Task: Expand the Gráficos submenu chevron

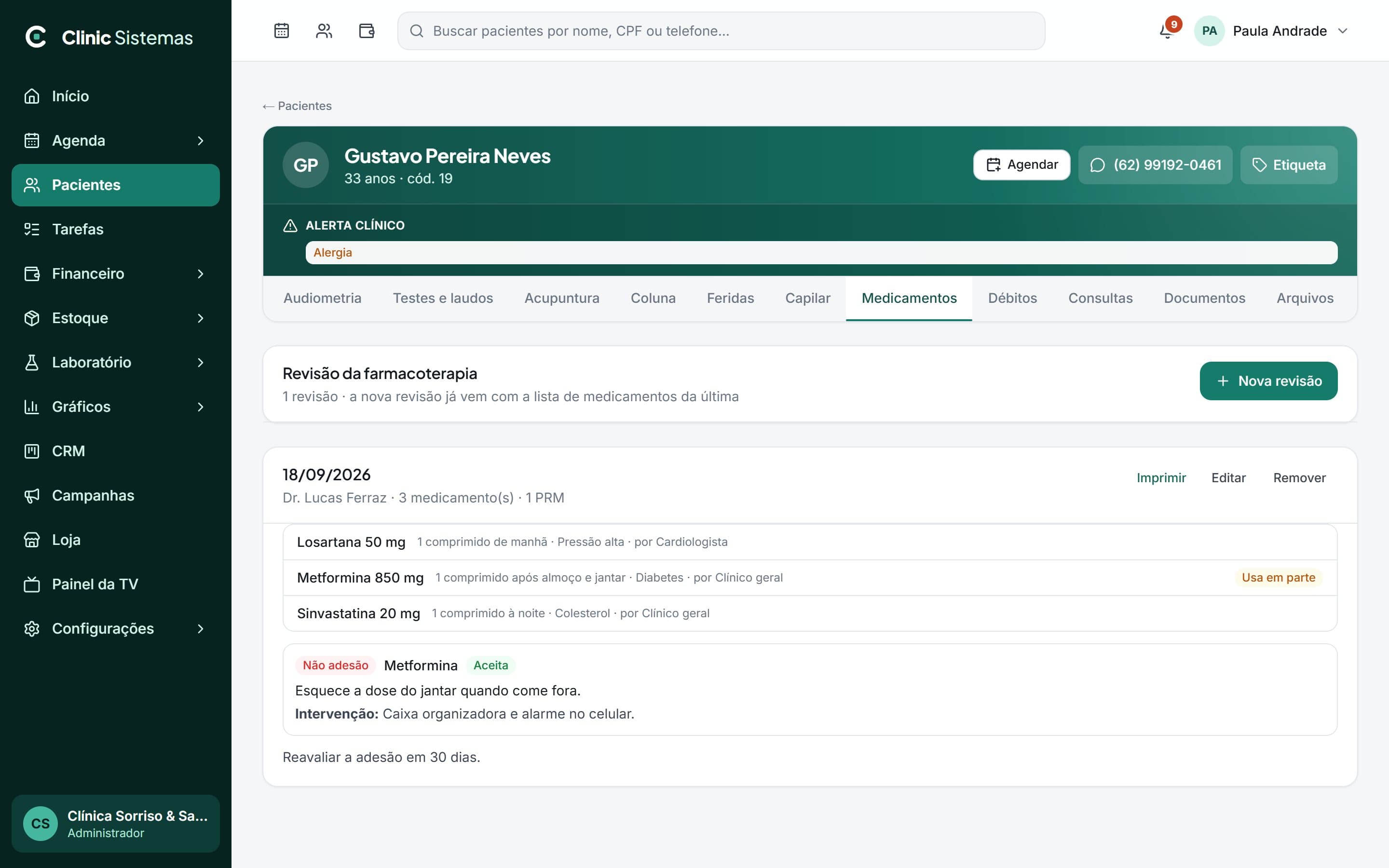Action: point(200,407)
